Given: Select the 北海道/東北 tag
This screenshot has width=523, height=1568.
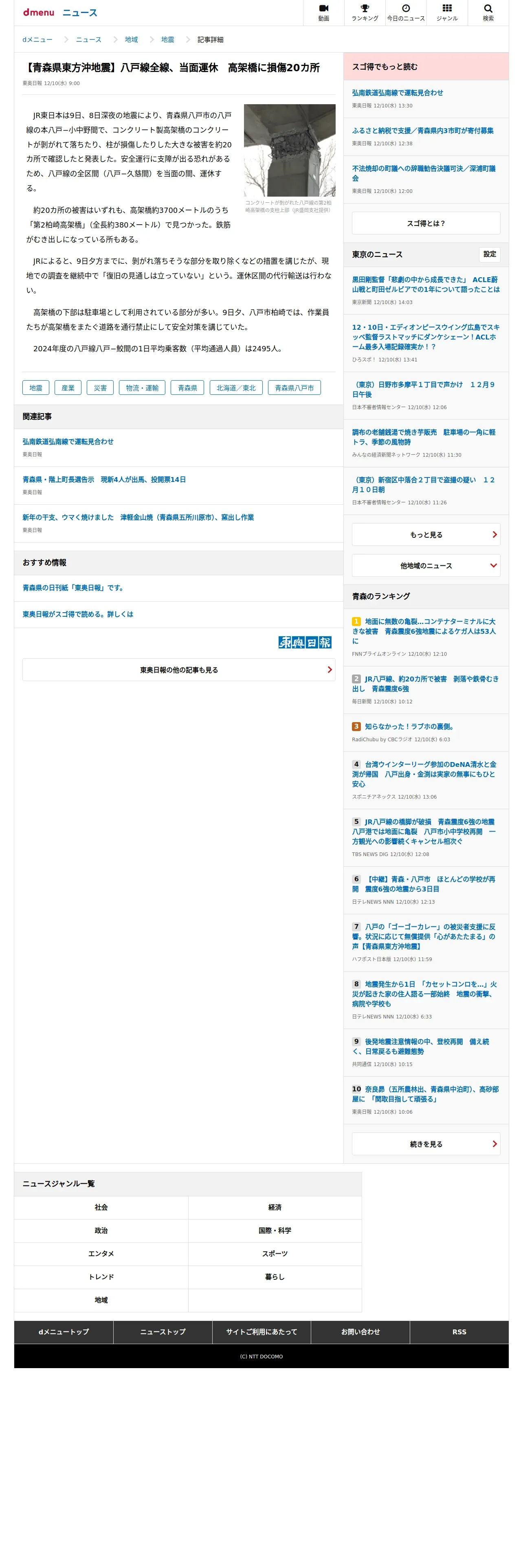Looking at the screenshot, I should coord(236,388).
